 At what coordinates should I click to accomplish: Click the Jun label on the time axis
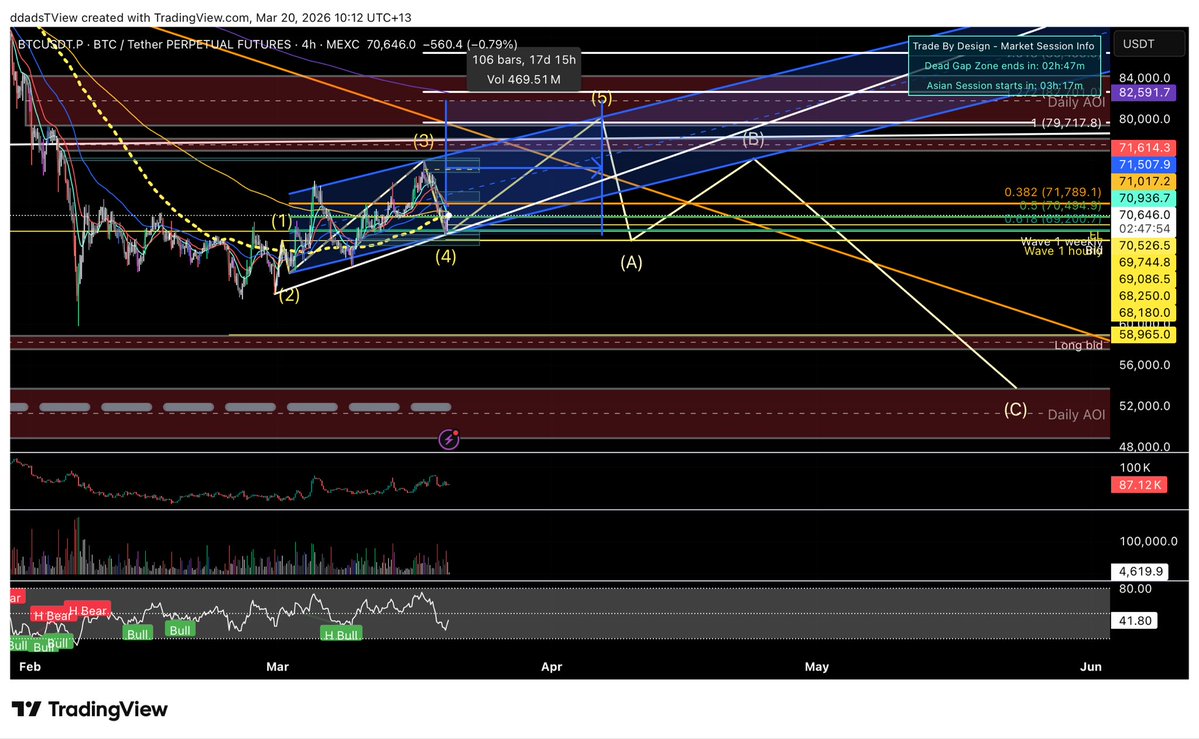point(1090,667)
